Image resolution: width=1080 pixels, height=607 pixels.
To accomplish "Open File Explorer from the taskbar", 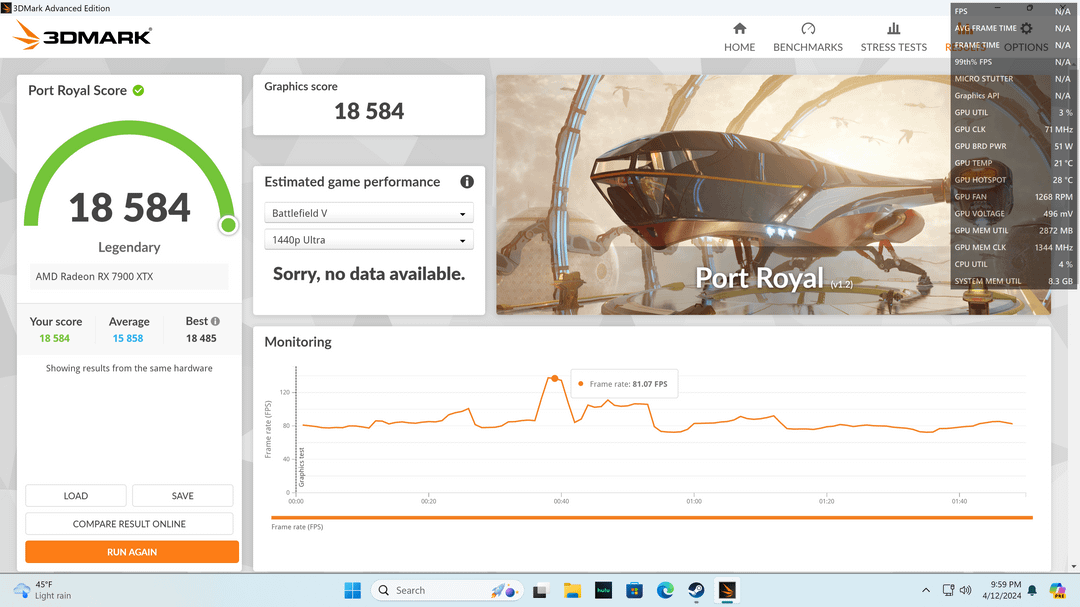I will coord(572,590).
